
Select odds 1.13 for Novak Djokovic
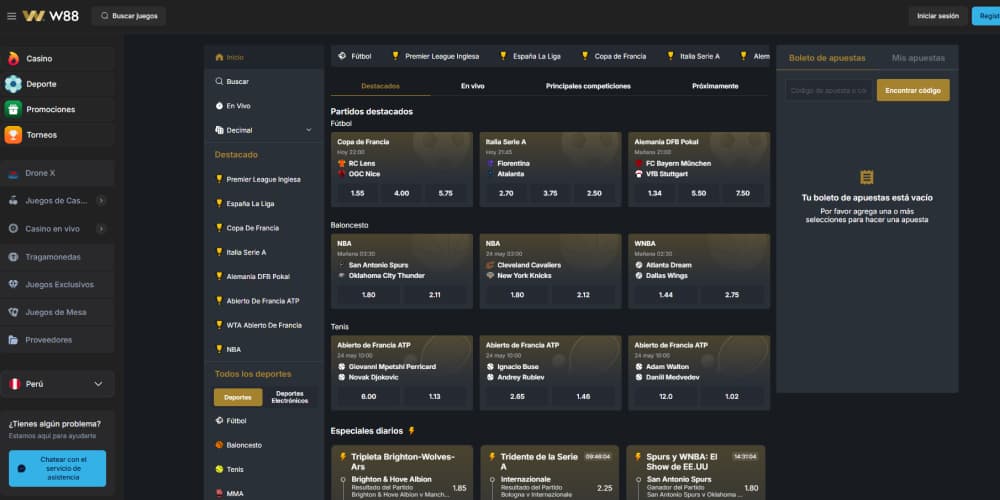pos(435,397)
